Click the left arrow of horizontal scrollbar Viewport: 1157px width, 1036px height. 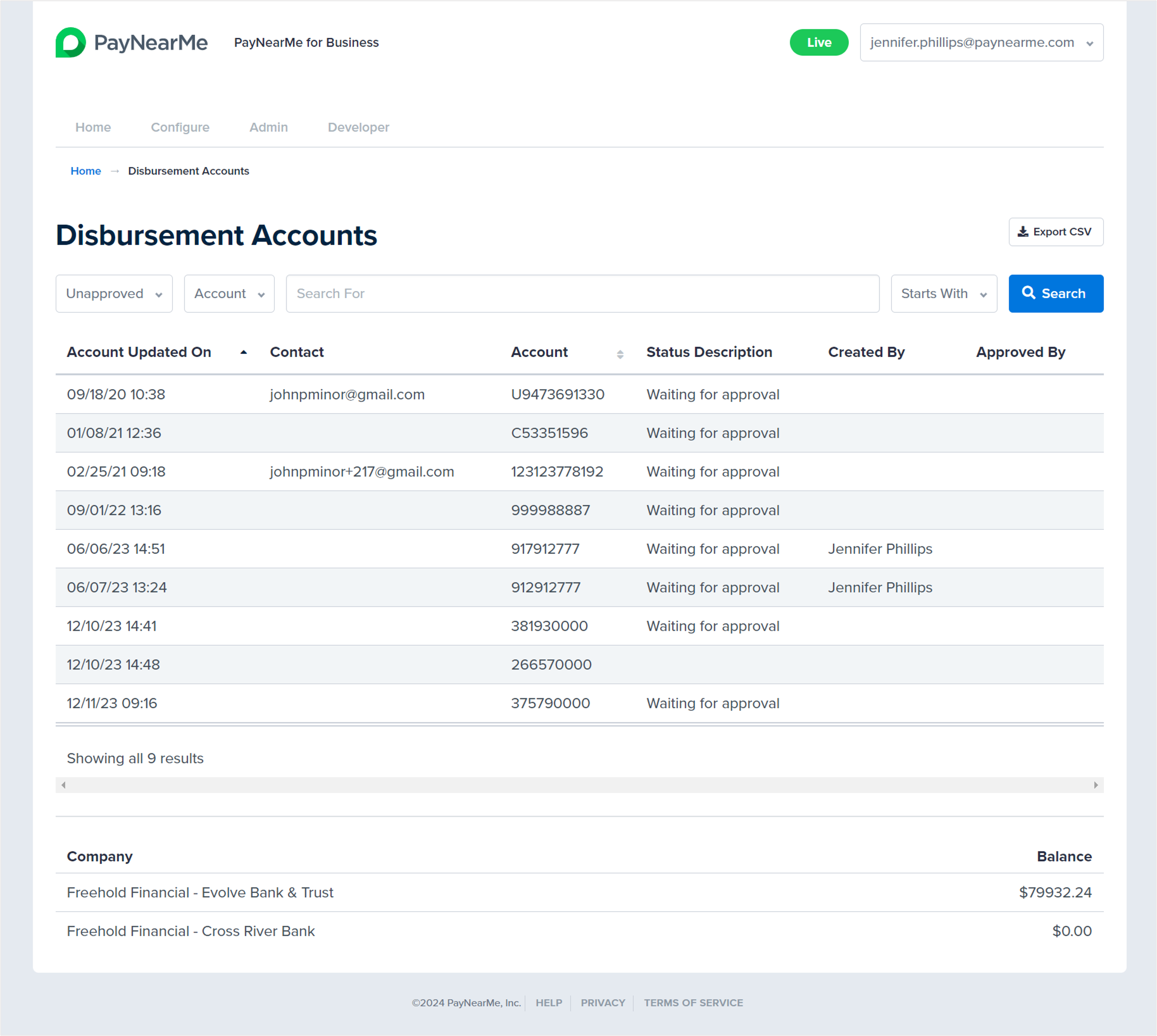(63, 785)
